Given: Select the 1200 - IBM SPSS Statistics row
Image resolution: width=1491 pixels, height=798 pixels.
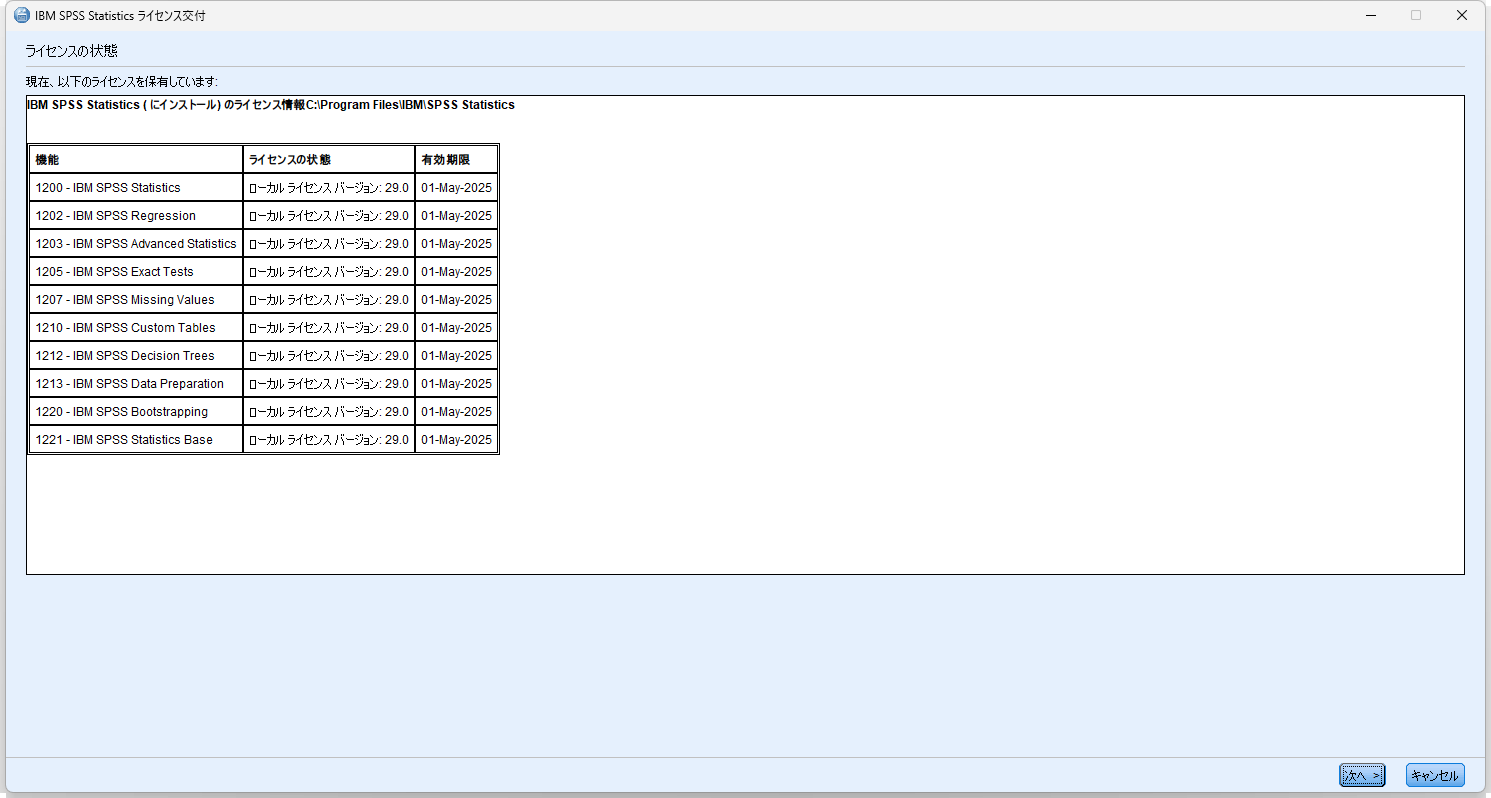Looking at the screenshot, I should [x=108, y=188].
